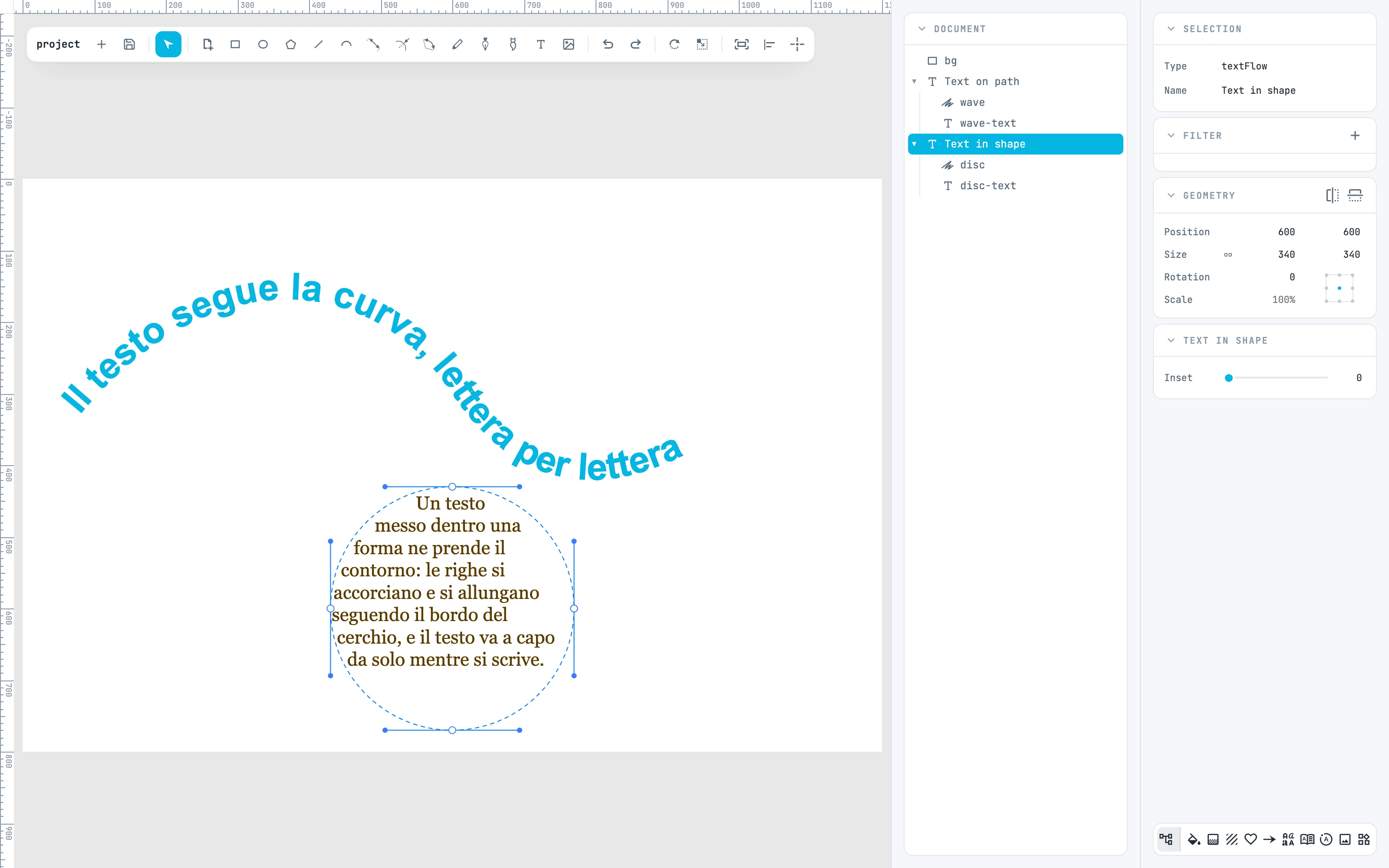Open the hatch patterns panel tab
Viewport: 1389px width, 868px height.
point(1232,839)
